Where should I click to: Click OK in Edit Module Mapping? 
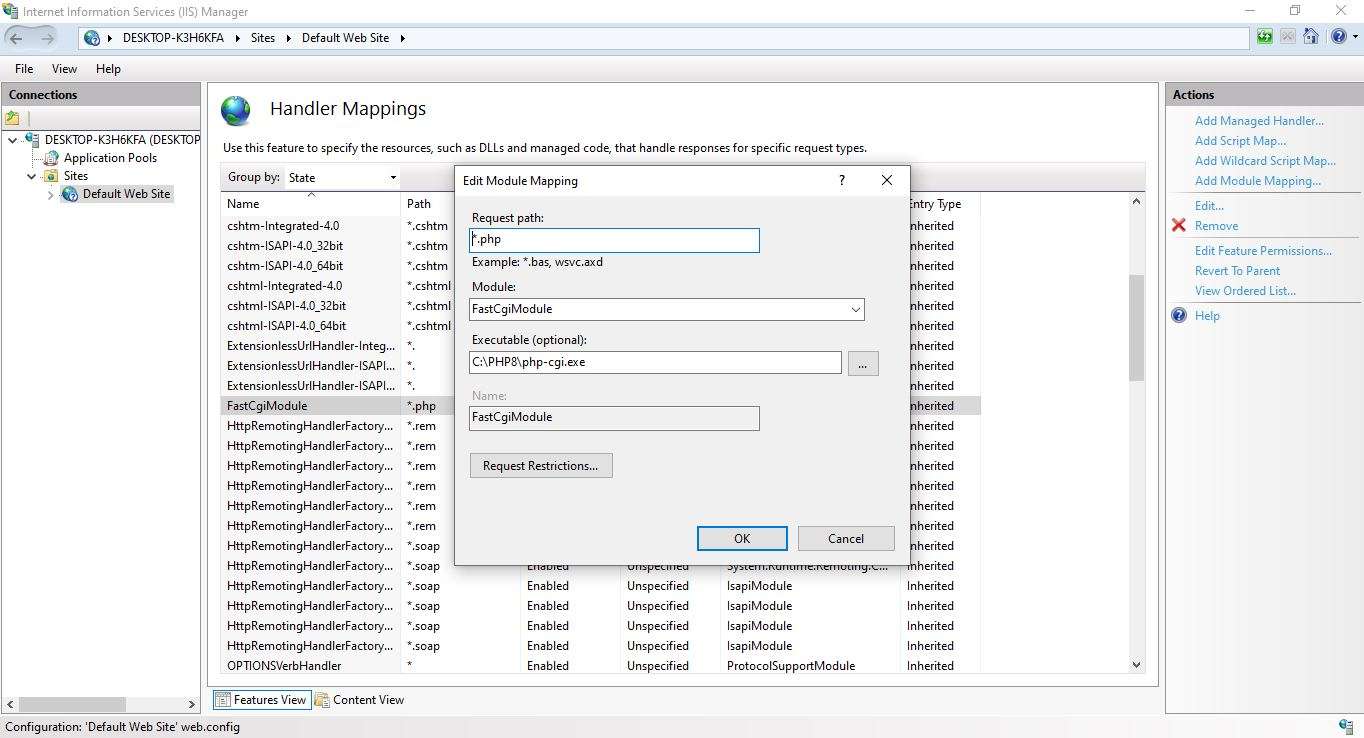tap(742, 538)
